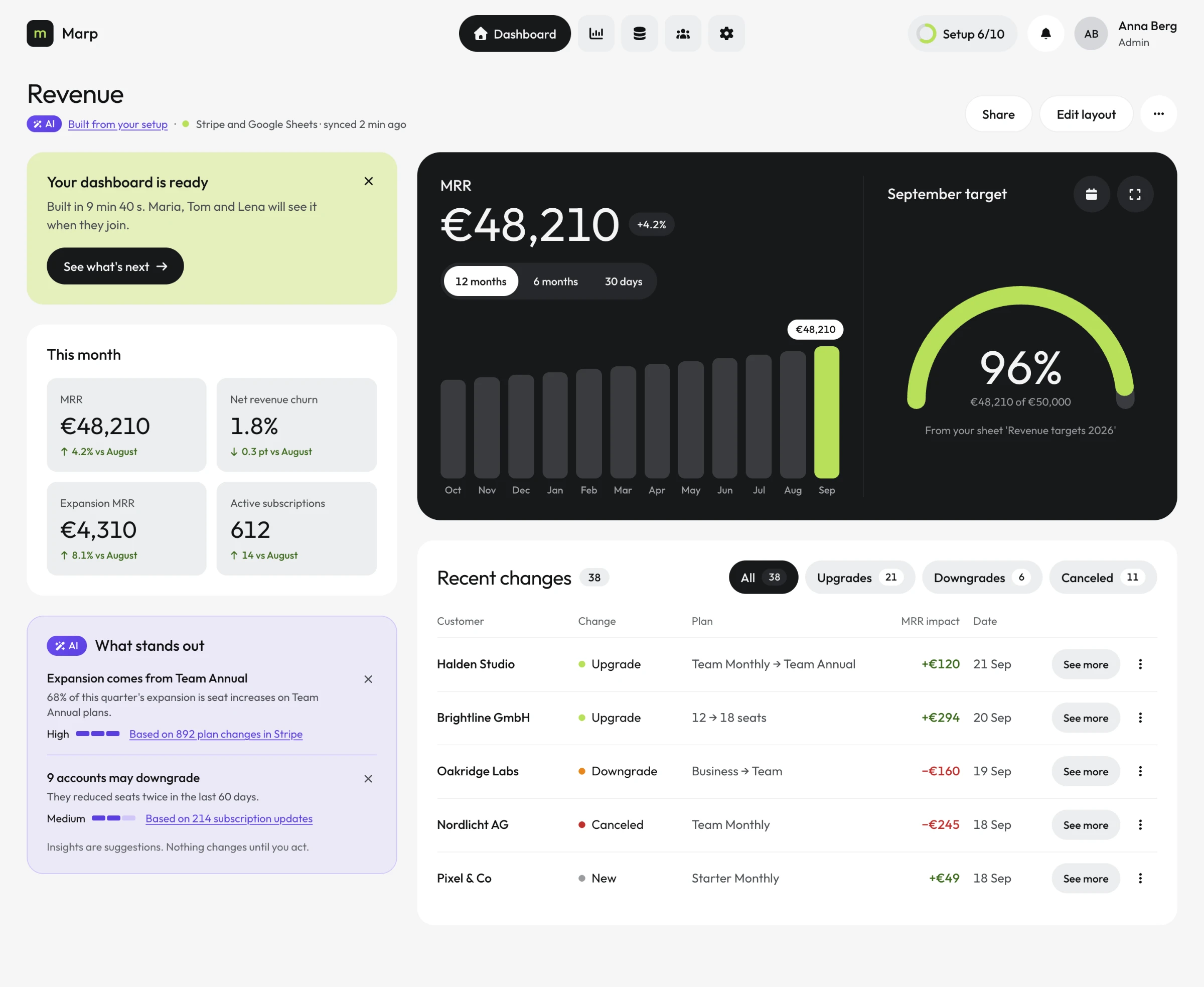Click the €48,210 chart tooltip label
Image resolution: width=1204 pixels, height=987 pixels.
coord(815,330)
